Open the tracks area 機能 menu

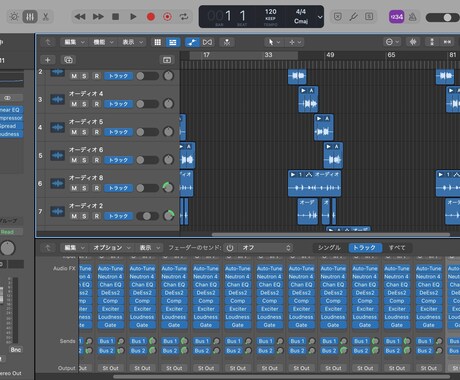[x=103, y=42]
